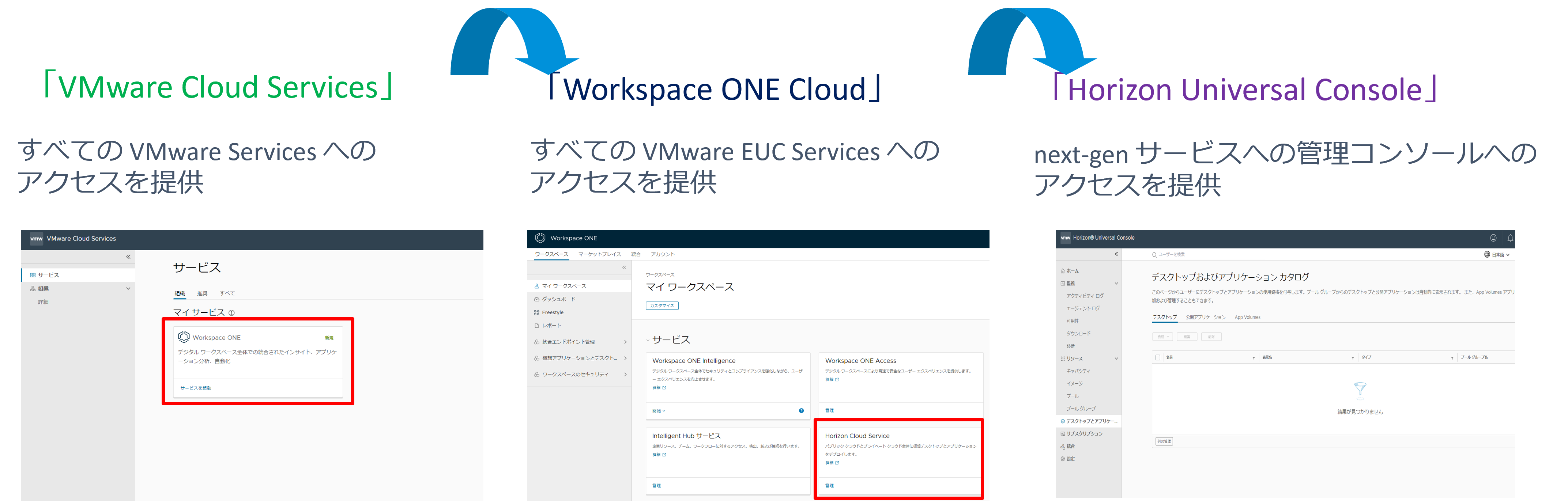
Task: Open 設定 gear item in Horizon sidebar
Action: click(x=1068, y=459)
